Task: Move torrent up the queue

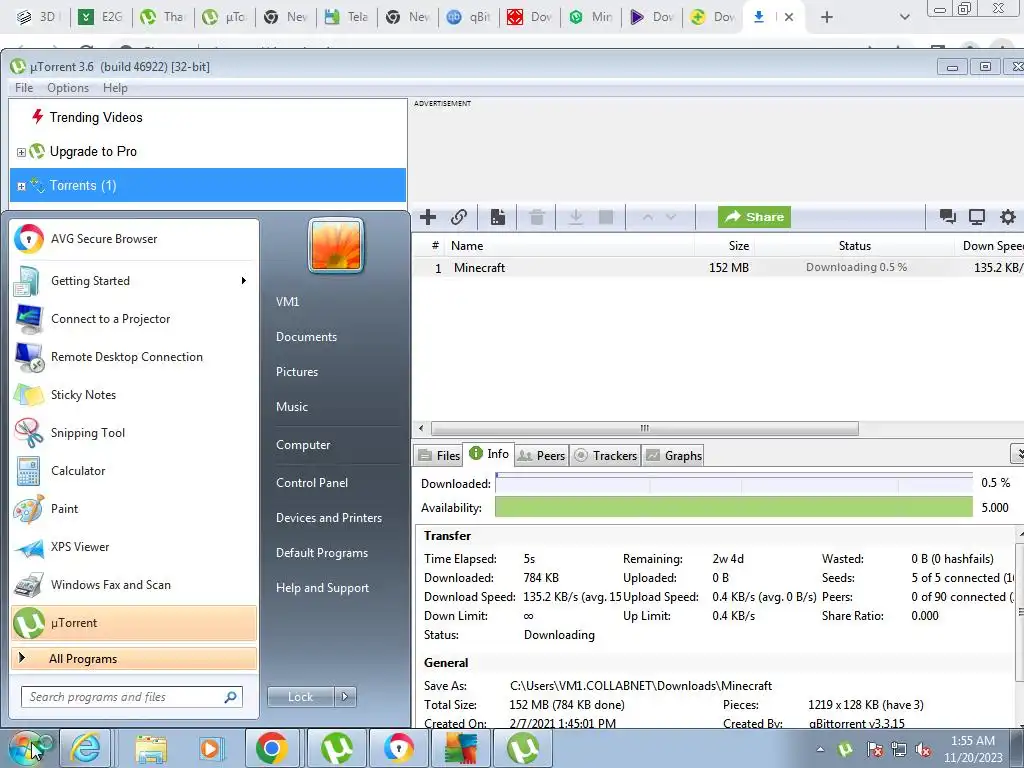Action: (647, 217)
